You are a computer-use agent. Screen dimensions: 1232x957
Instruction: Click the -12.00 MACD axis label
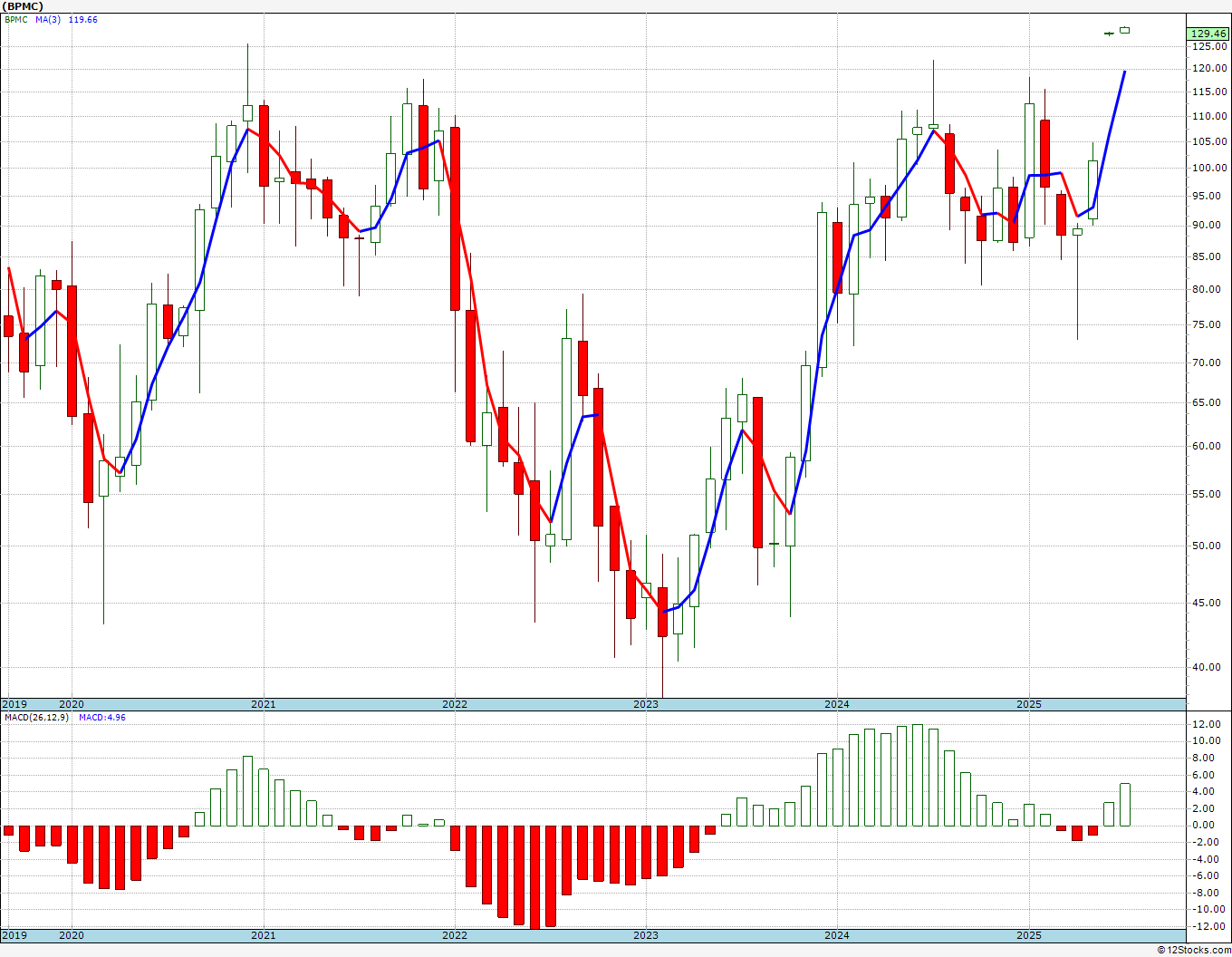coord(1209,926)
